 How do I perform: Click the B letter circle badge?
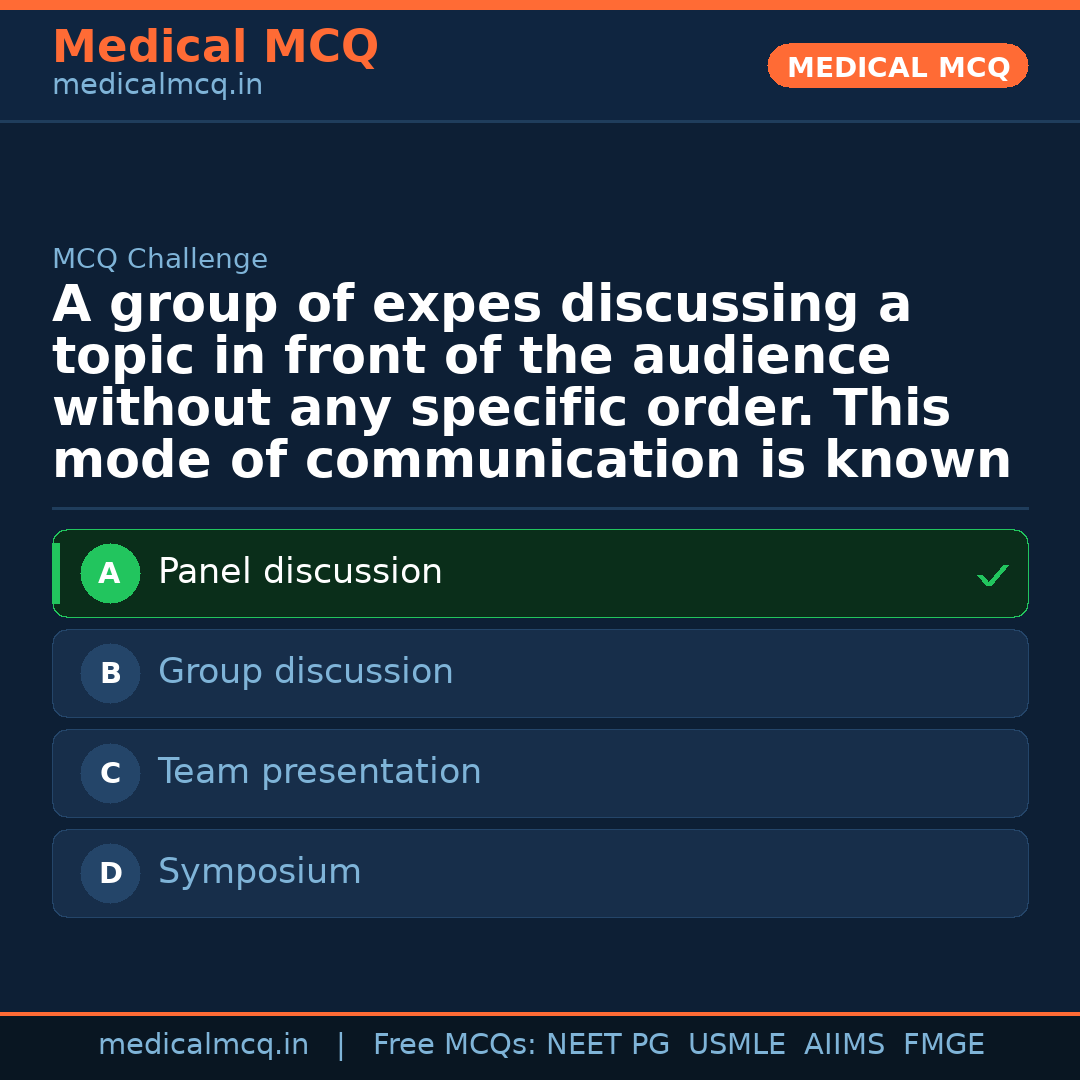(x=110, y=673)
